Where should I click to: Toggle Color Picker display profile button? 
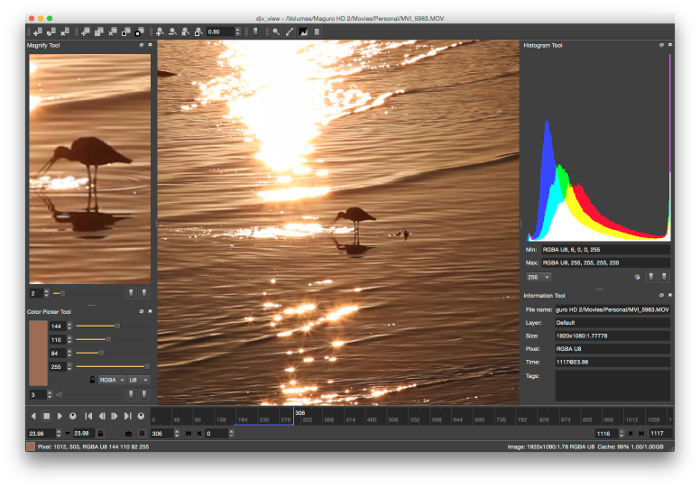[x=144, y=394]
